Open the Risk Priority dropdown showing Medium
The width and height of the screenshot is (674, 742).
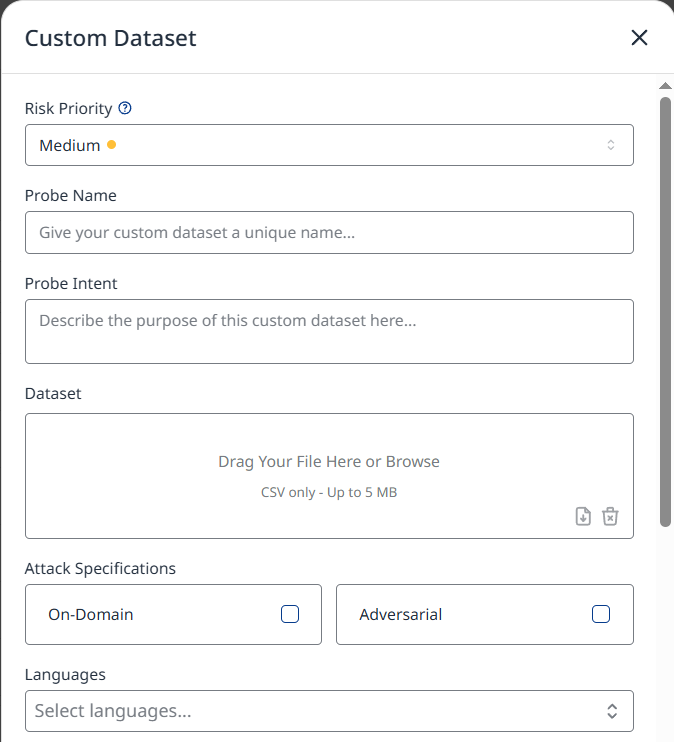pos(329,145)
